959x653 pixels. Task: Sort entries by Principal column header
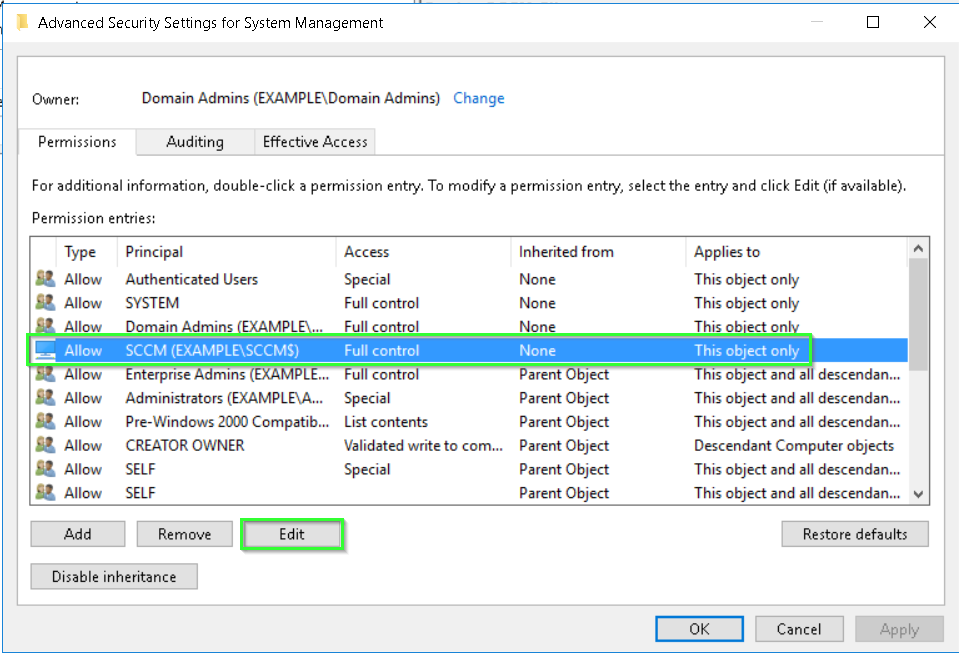pyautogui.click(x=154, y=252)
